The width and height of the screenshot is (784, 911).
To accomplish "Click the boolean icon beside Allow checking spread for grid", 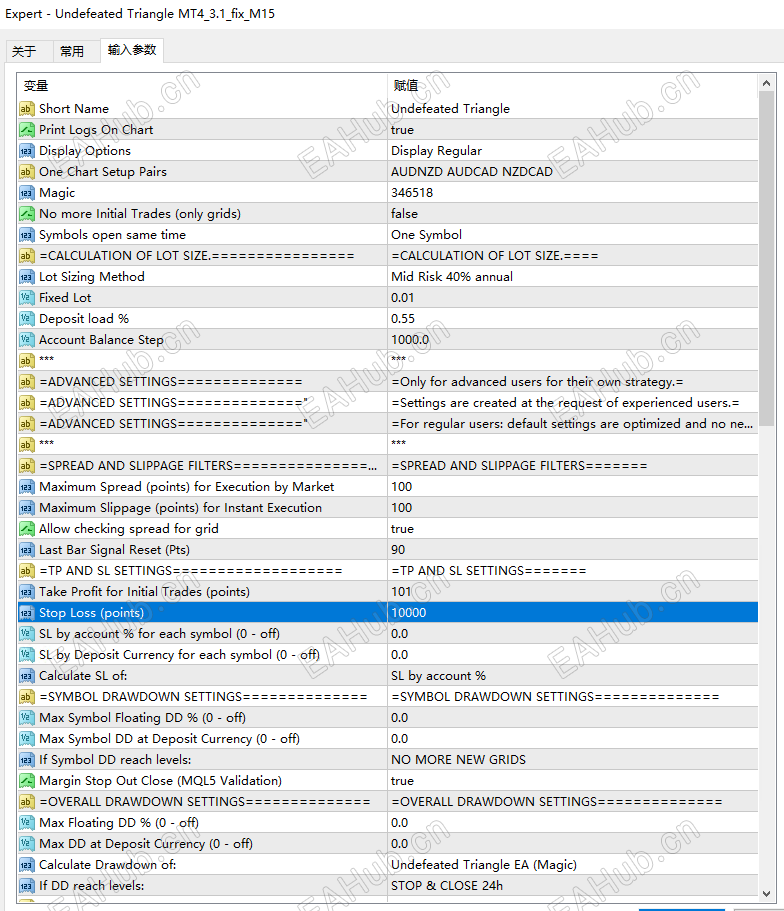I will tap(27, 529).
